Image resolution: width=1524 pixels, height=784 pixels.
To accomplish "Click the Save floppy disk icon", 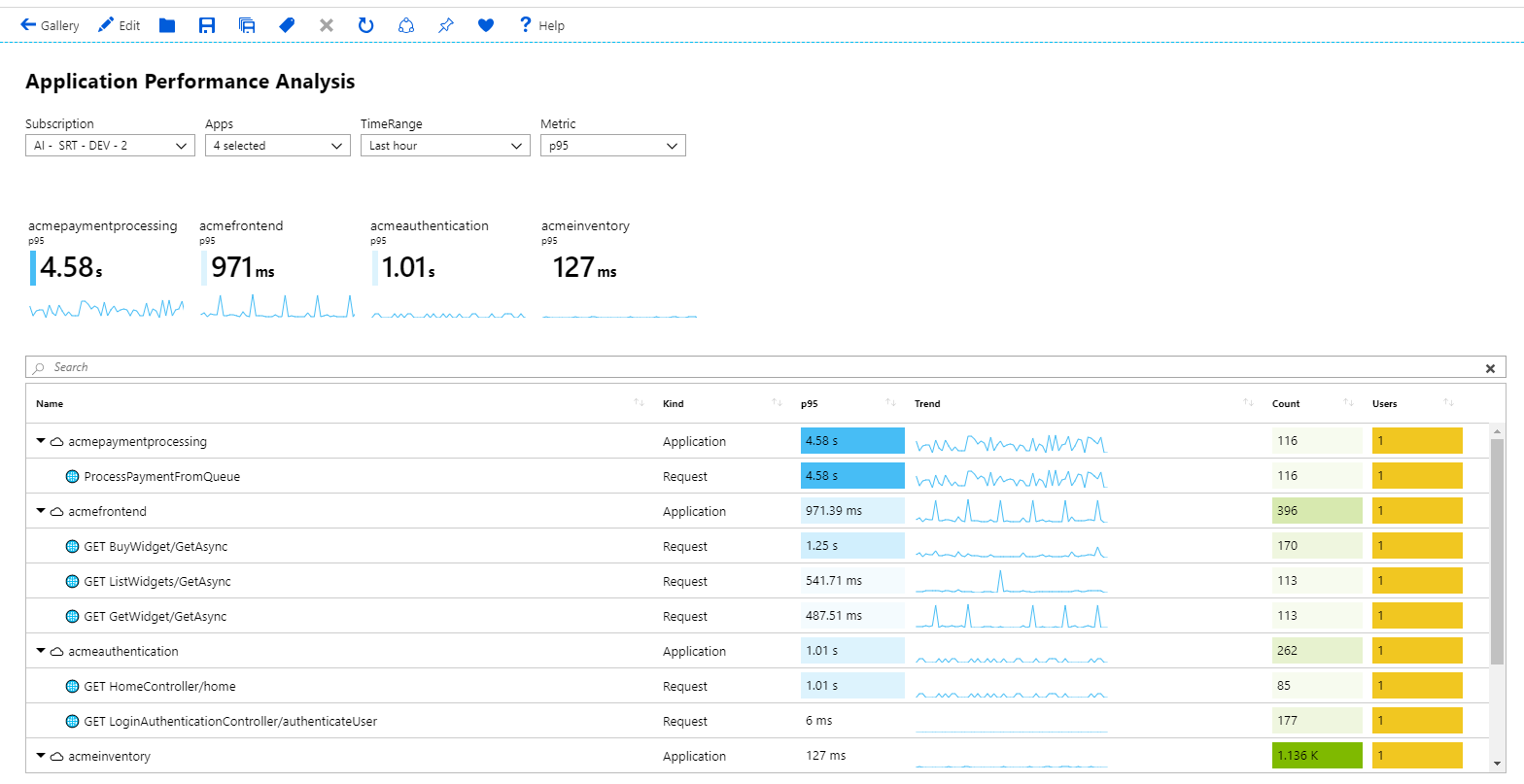I will click(207, 25).
